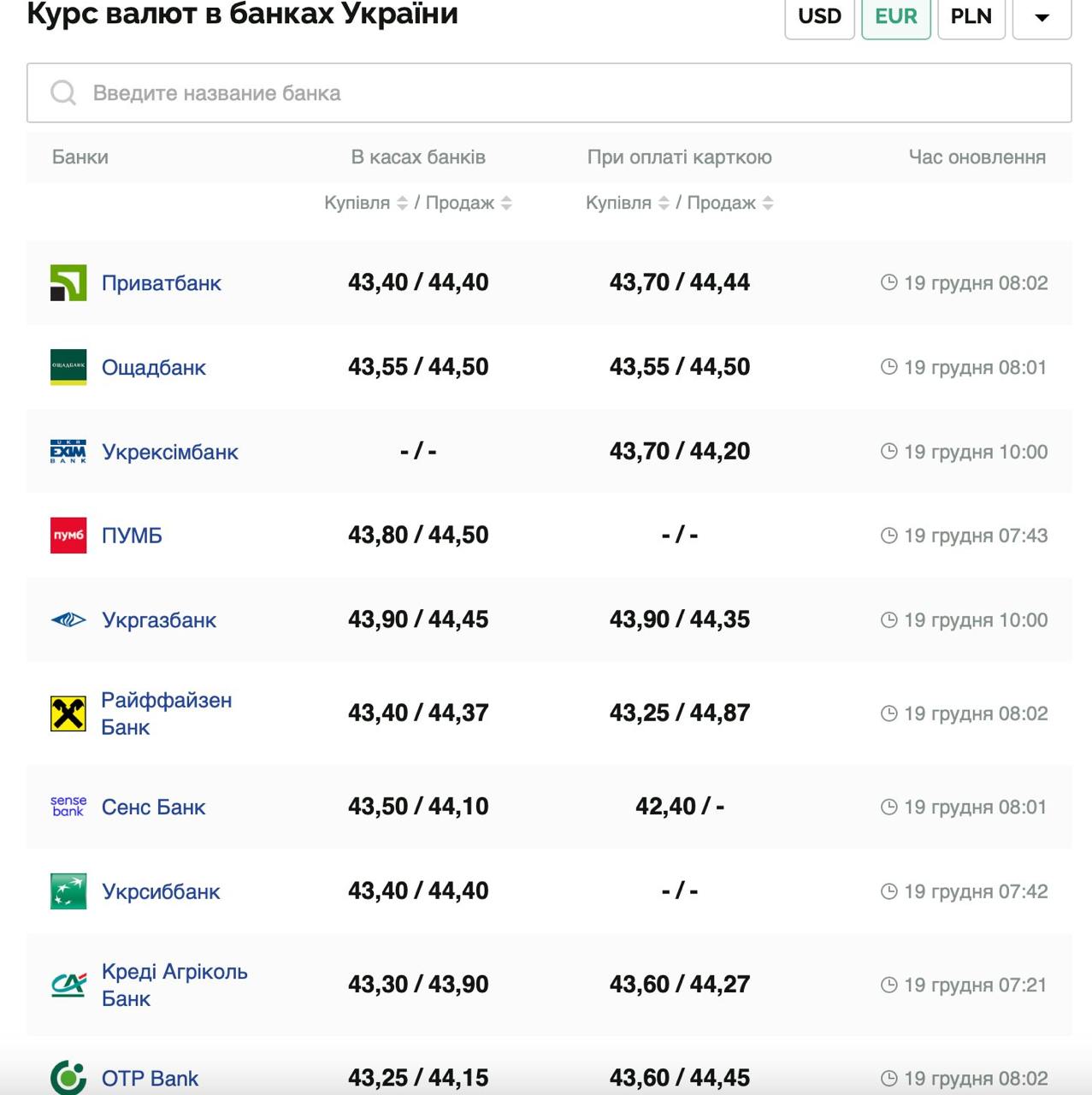Sort by cash desk Продаж rate

(506, 203)
